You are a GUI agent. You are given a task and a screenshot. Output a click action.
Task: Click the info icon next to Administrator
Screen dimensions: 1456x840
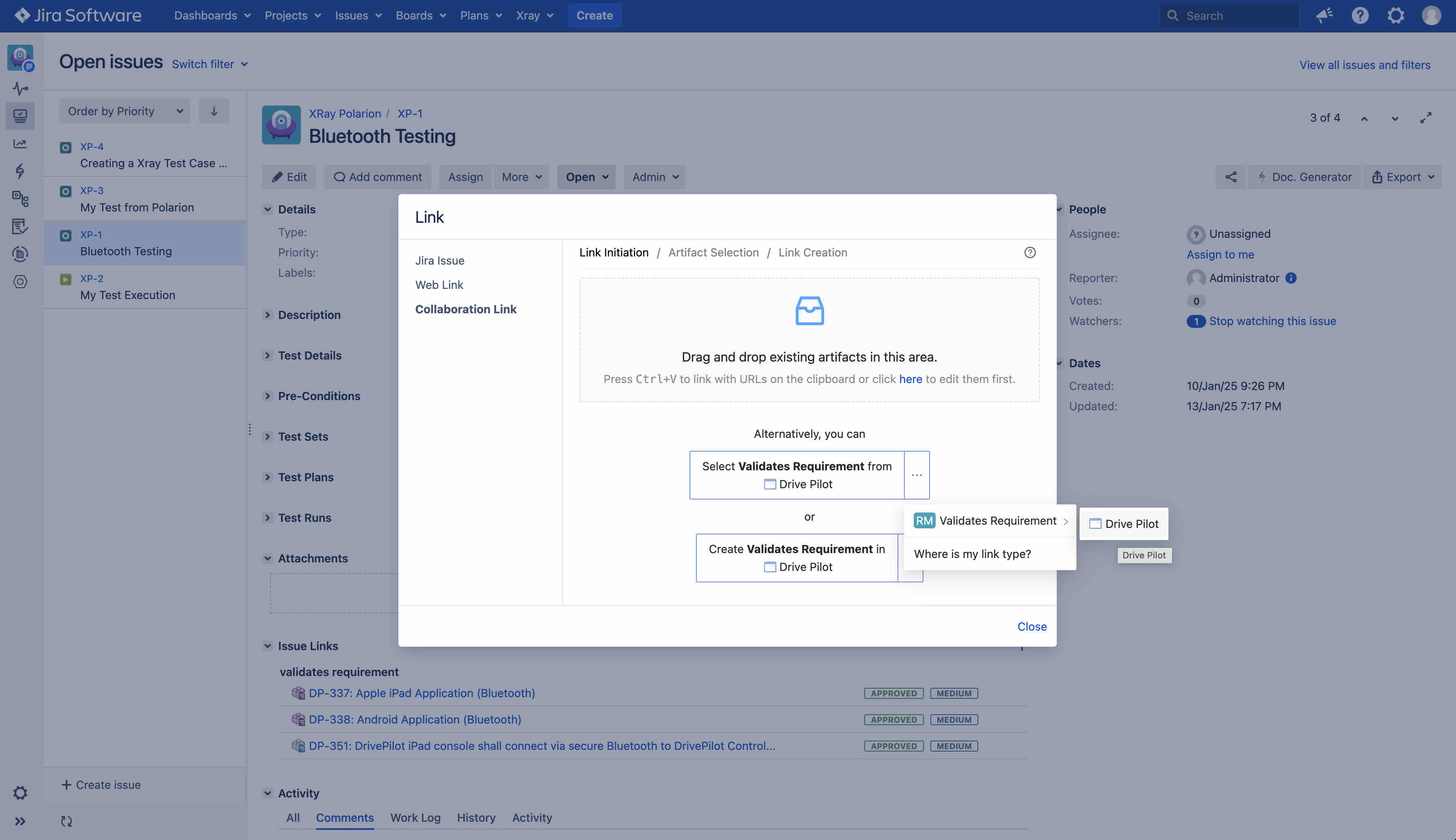pos(1291,278)
